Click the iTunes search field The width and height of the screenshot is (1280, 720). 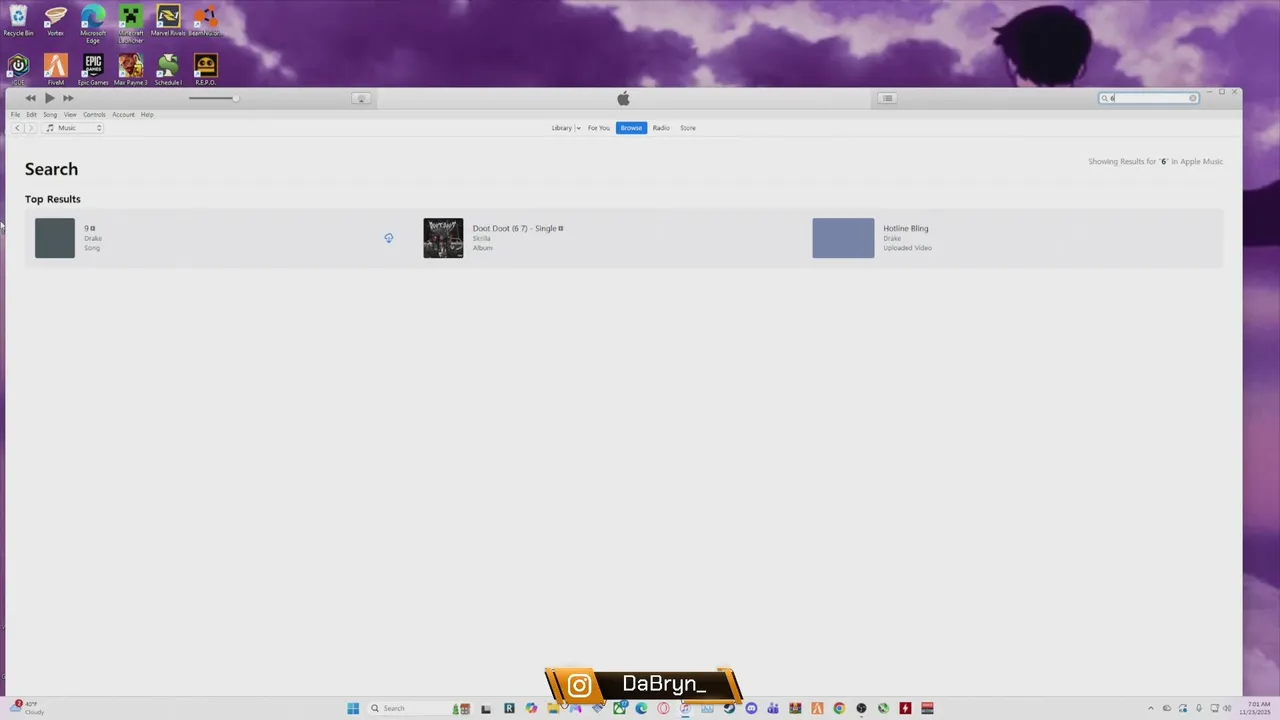pyautogui.click(x=1148, y=98)
